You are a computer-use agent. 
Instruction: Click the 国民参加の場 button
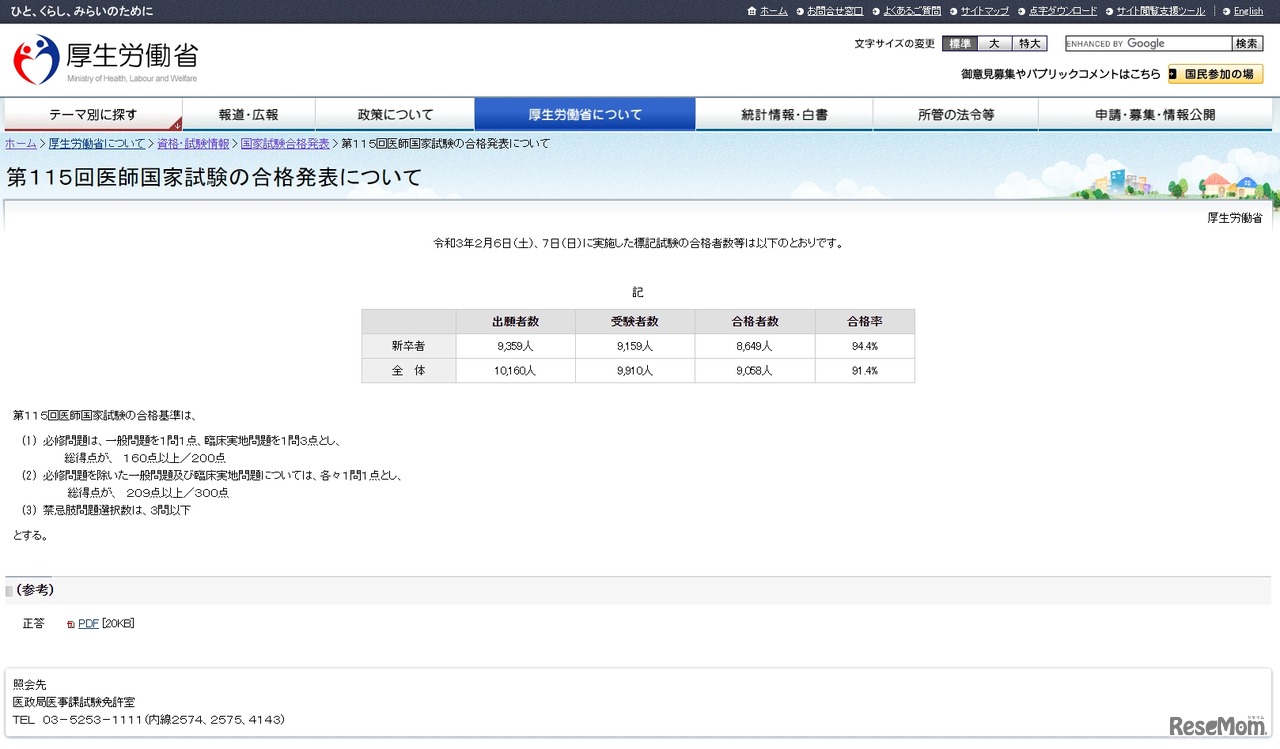point(1215,74)
